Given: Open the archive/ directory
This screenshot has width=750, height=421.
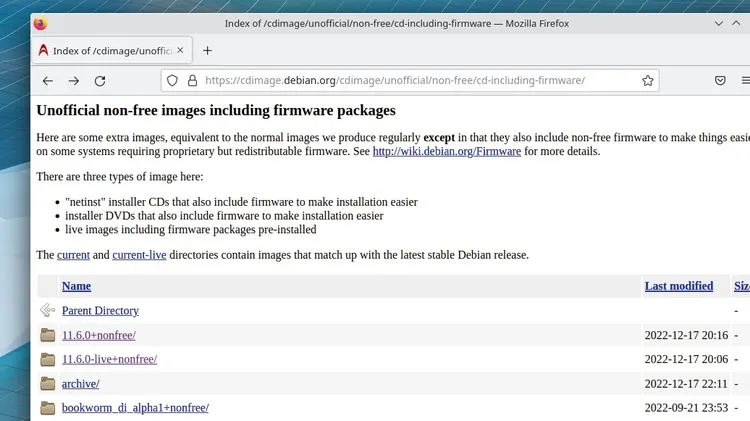Looking at the screenshot, I should 80,384.
